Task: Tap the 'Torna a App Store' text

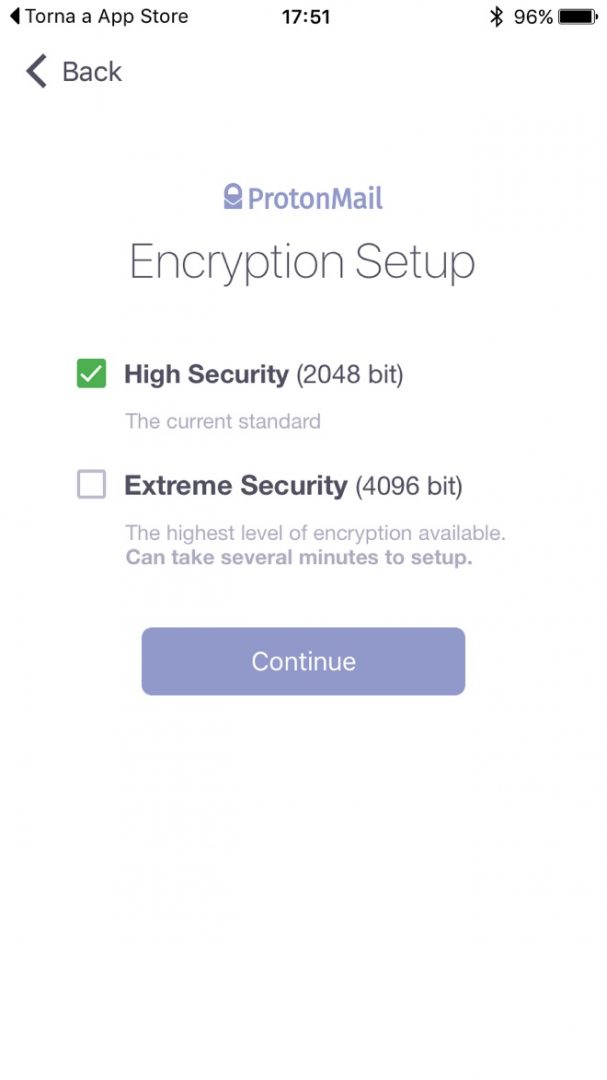Action: 106,16
